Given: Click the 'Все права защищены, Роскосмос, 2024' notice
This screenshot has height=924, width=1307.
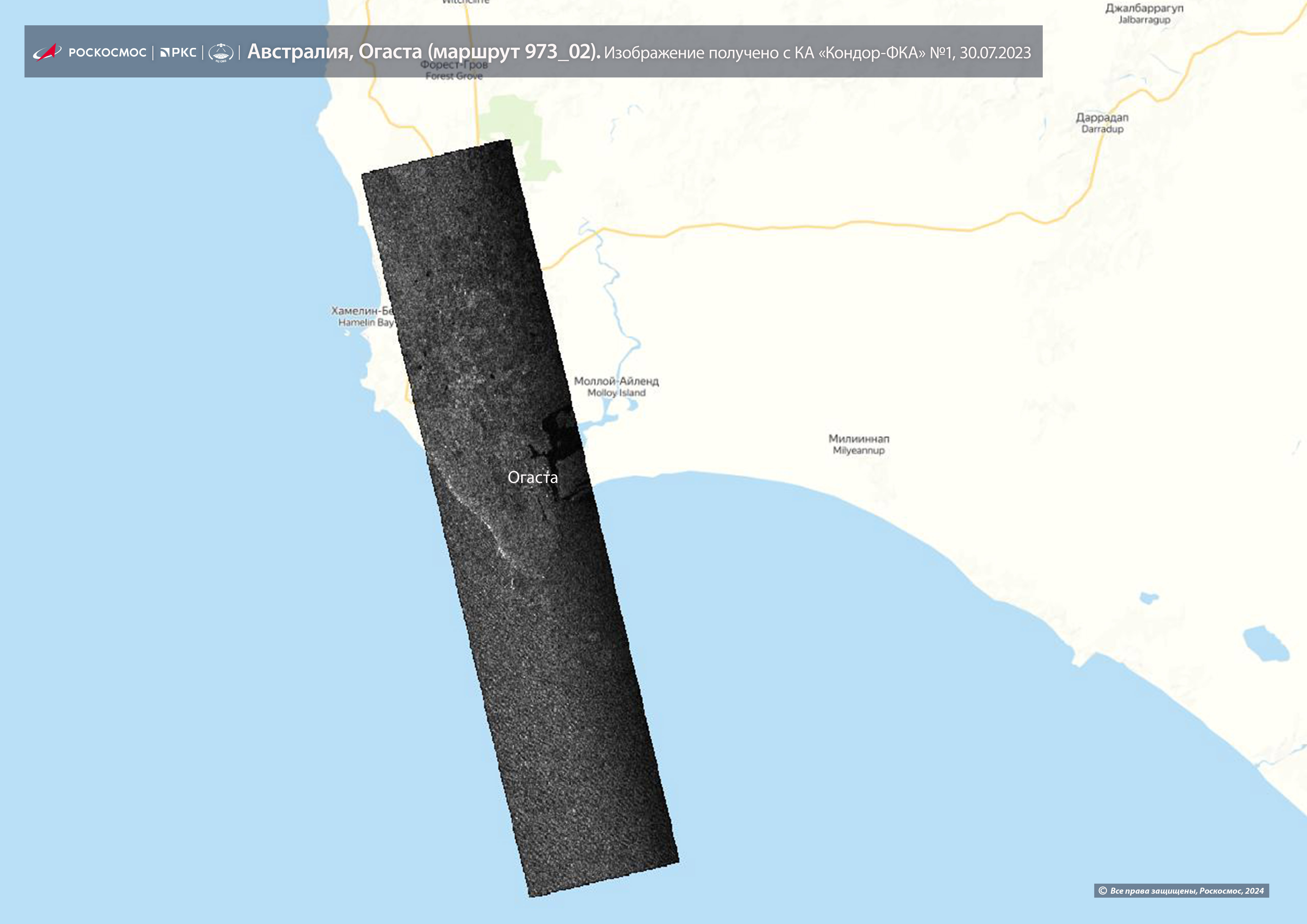Looking at the screenshot, I should point(1187,891).
